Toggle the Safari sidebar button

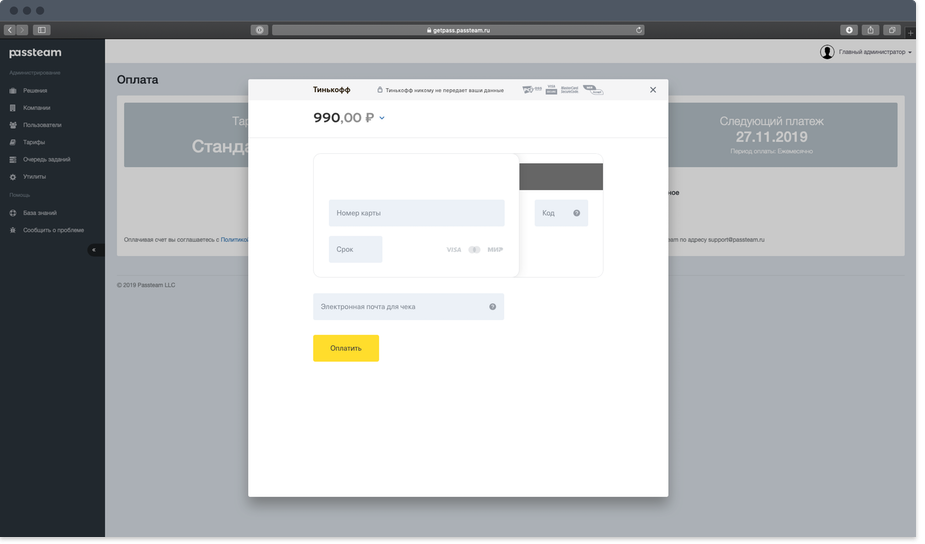point(41,30)
